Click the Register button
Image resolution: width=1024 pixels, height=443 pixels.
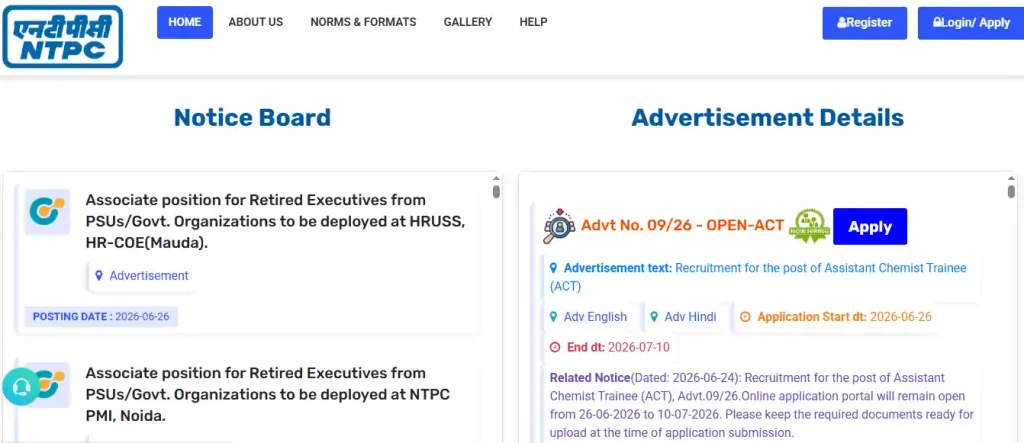pos(865,23)
